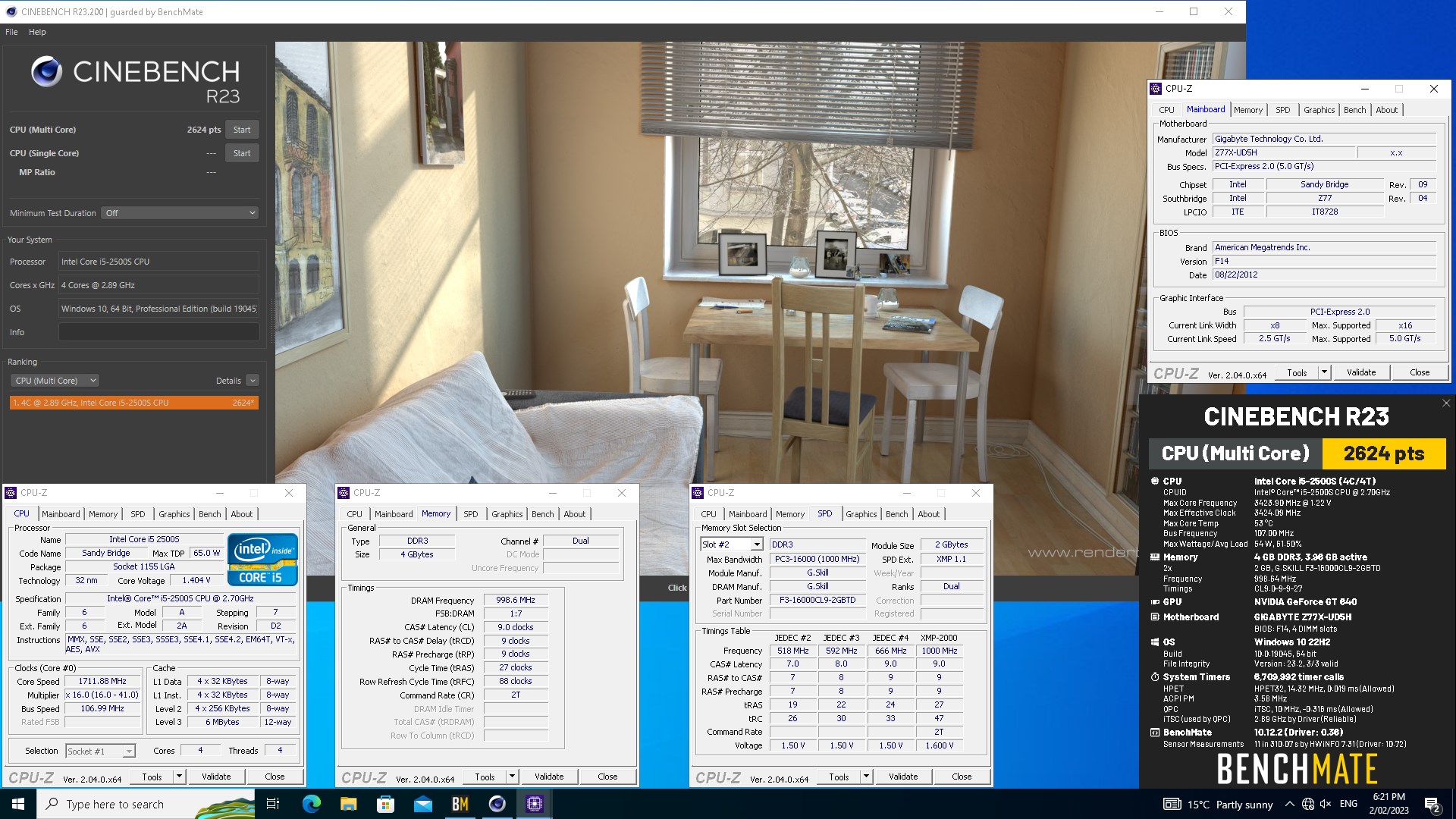Click Validate in CPU tab CPU-Z window

[x=216, y=777]
